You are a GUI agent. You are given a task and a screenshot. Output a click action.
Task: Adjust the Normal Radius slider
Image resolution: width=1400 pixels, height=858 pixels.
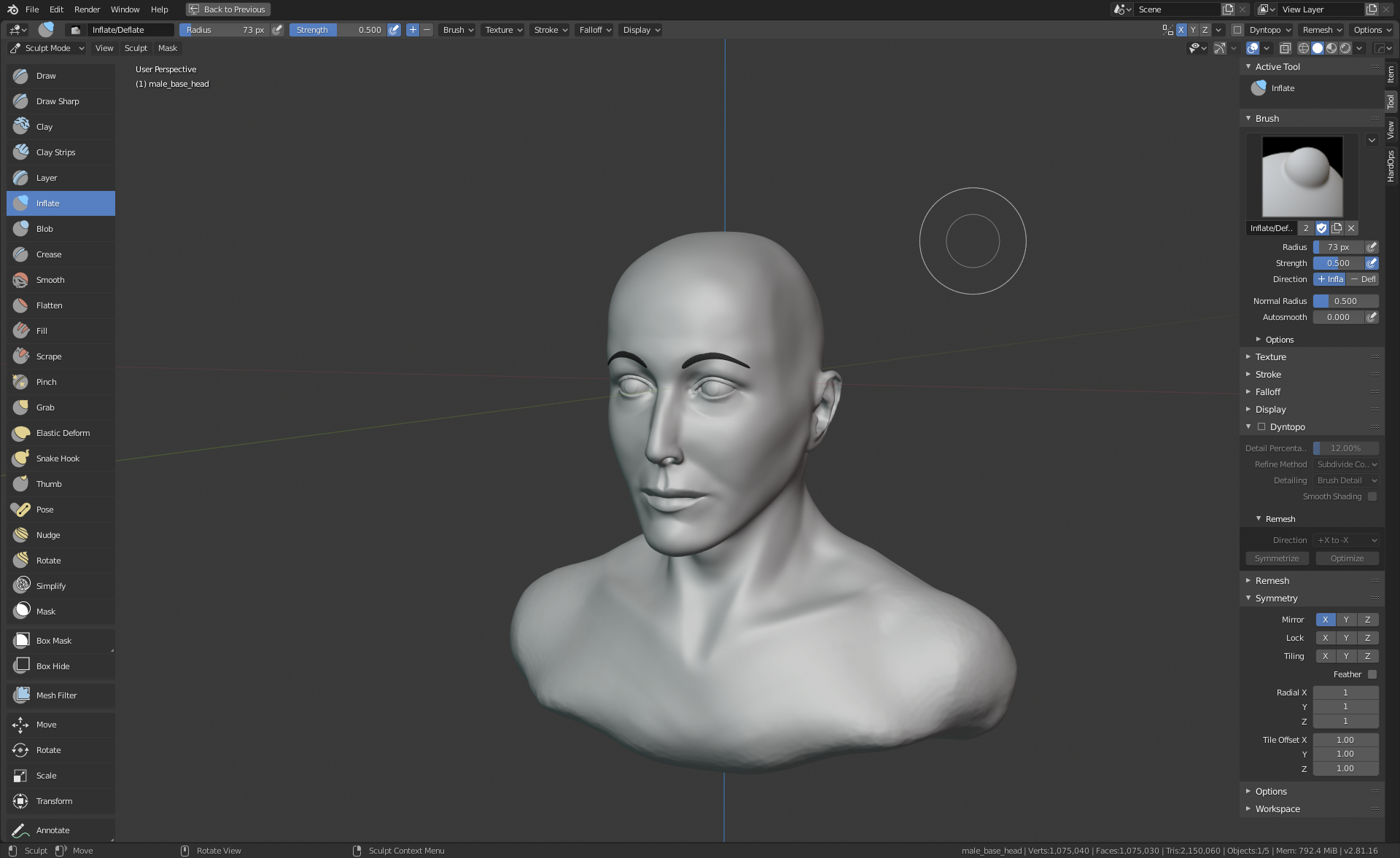pos(1345,301)
